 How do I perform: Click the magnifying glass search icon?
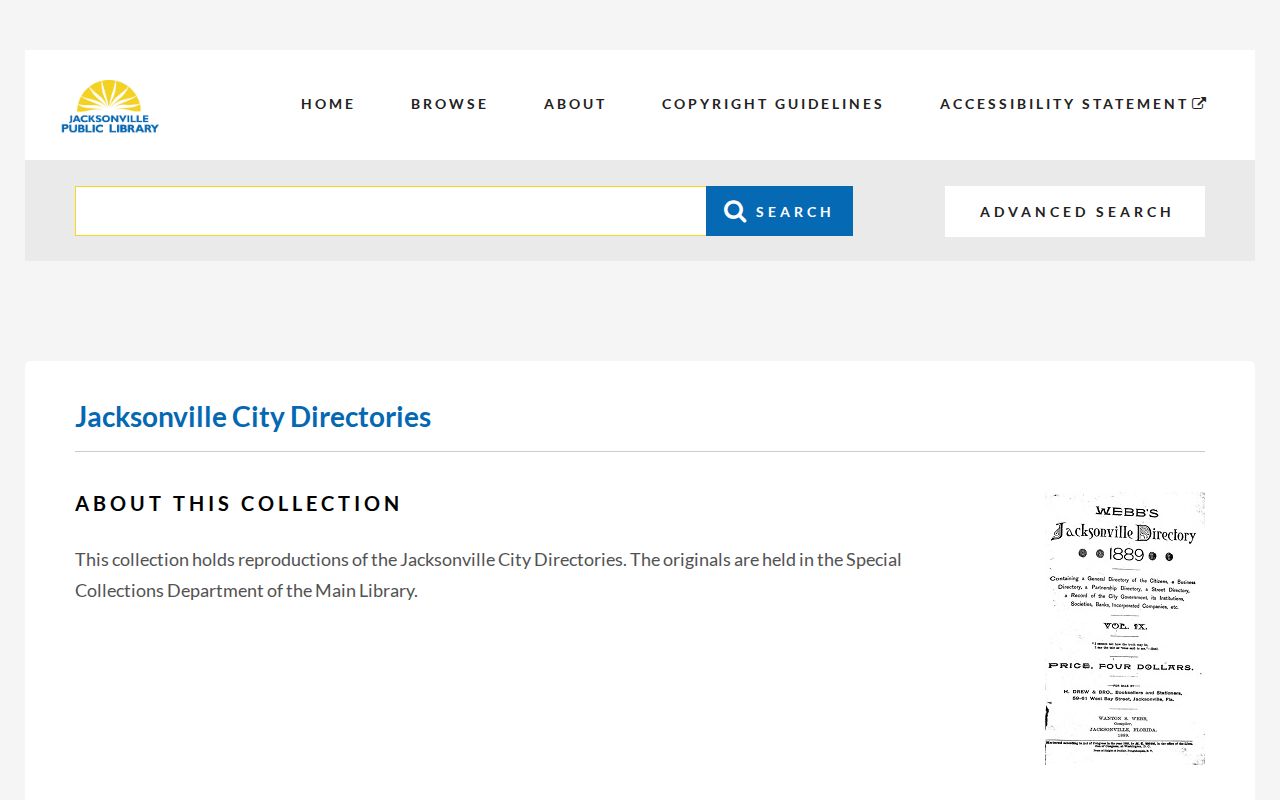[x=735, y=211]
